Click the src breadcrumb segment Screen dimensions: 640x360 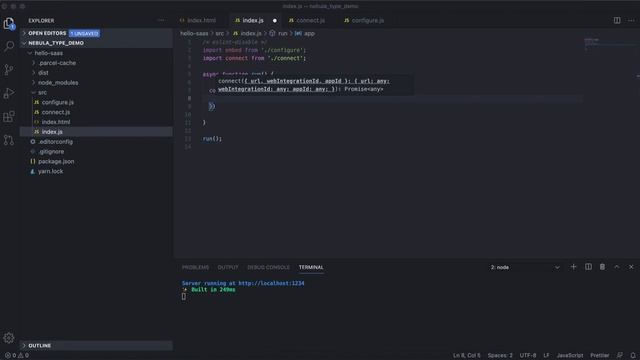coord(220,33)
